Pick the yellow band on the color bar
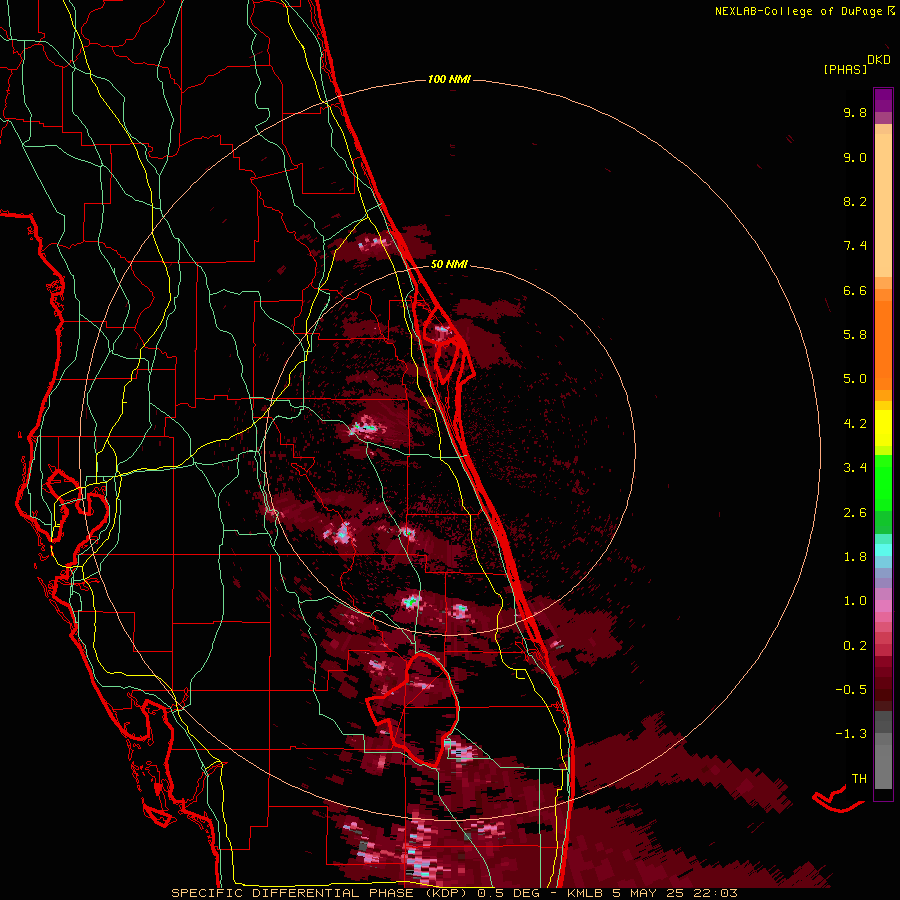Viewport: 900px width, 900px height. coord(883,428)
